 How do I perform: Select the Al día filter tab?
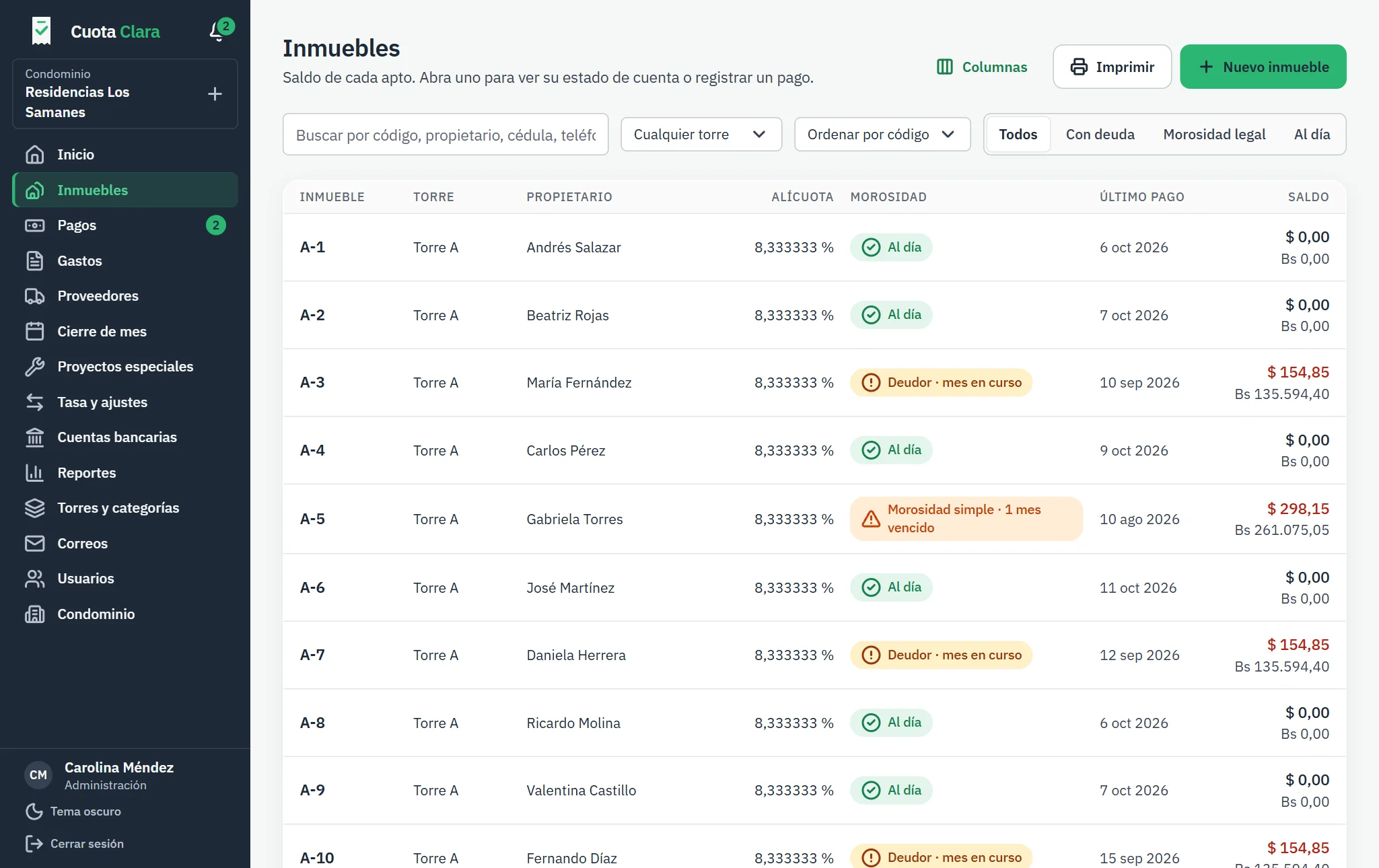tap(1312, 135)
